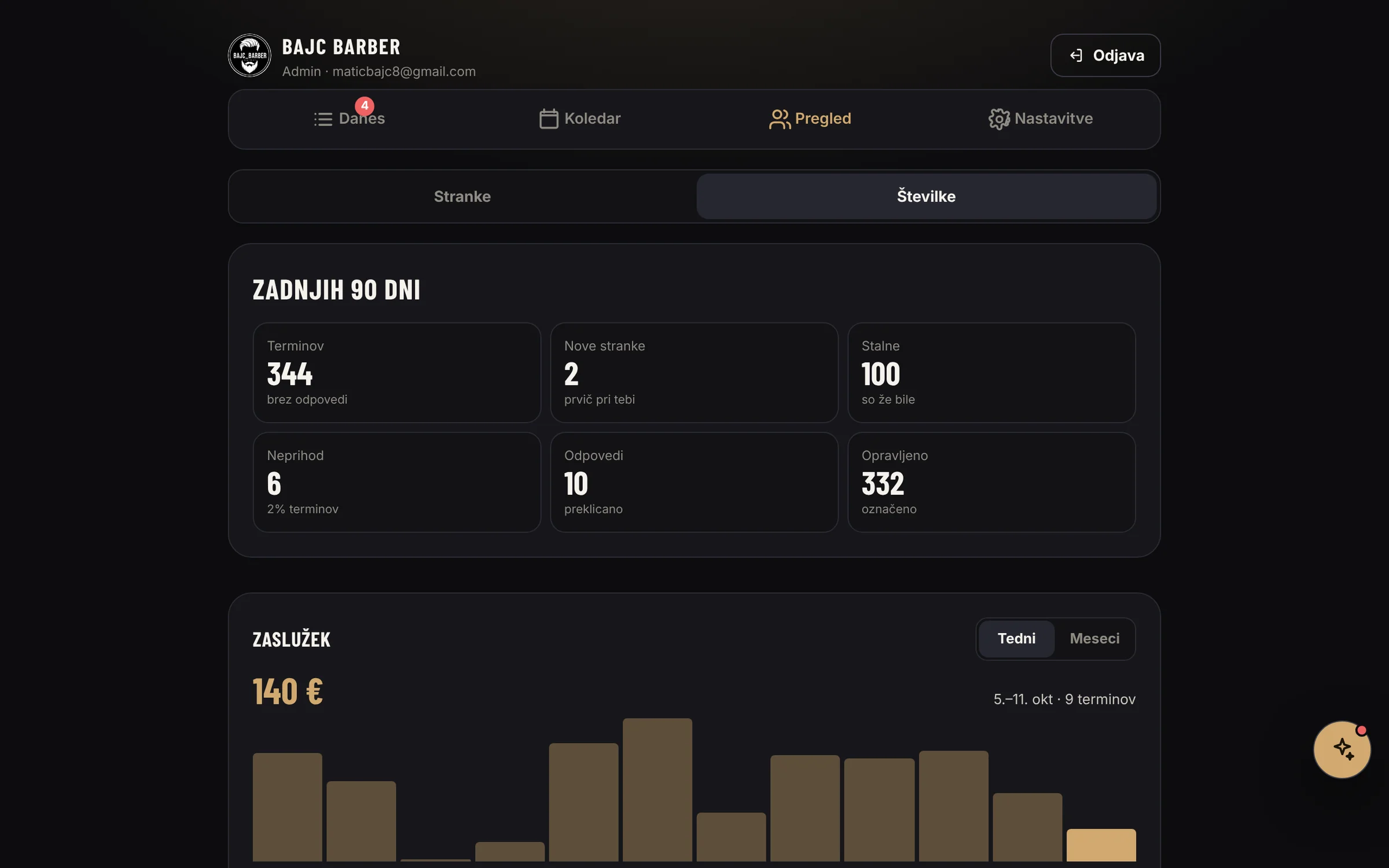Click the 'prvič pri tebi' subtitle
The height and width of the screenshot is (868, 1389).
pos(599,399)
